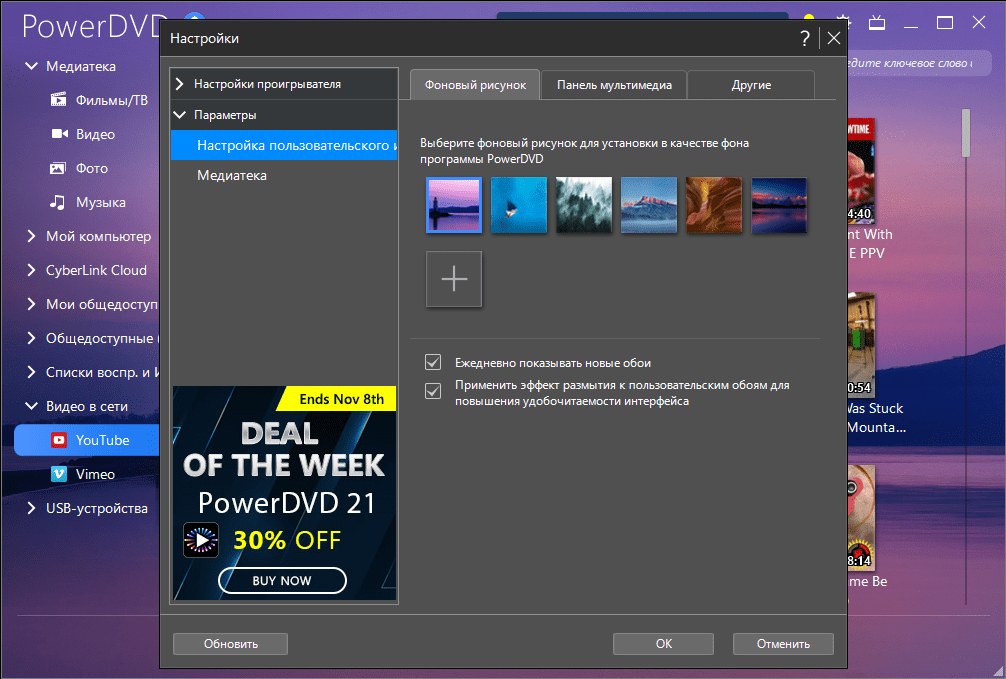Expand Общедоступные node
This screenshot has height=679, width=1006.
click(31, 338)
